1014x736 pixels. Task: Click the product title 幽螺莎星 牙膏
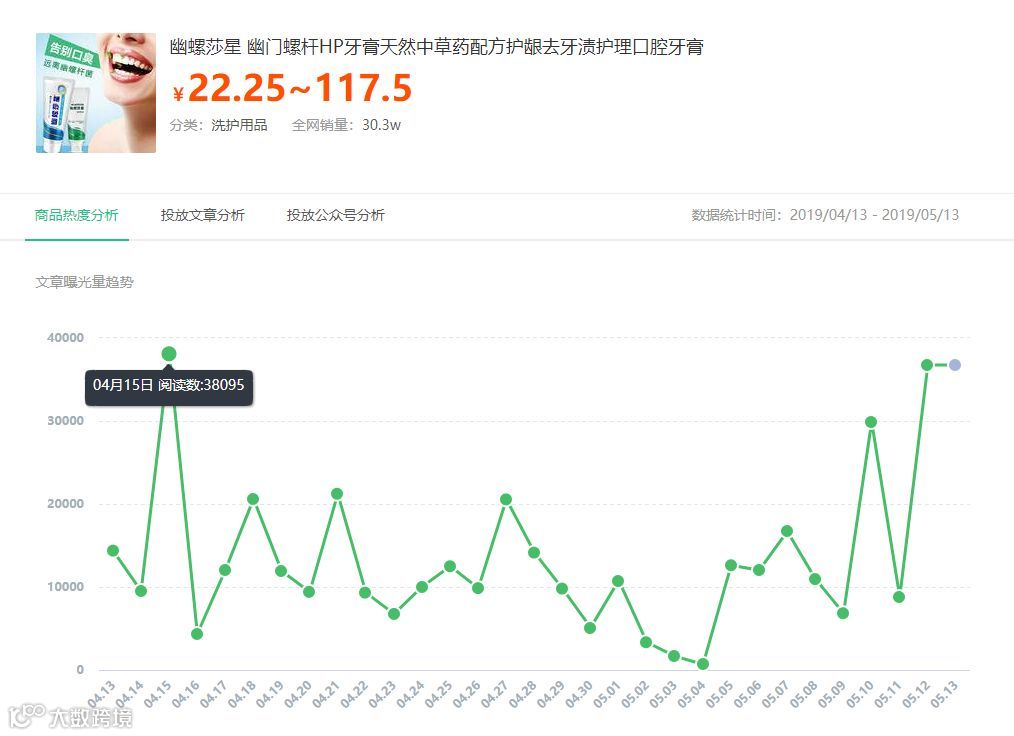pos(437,47)
